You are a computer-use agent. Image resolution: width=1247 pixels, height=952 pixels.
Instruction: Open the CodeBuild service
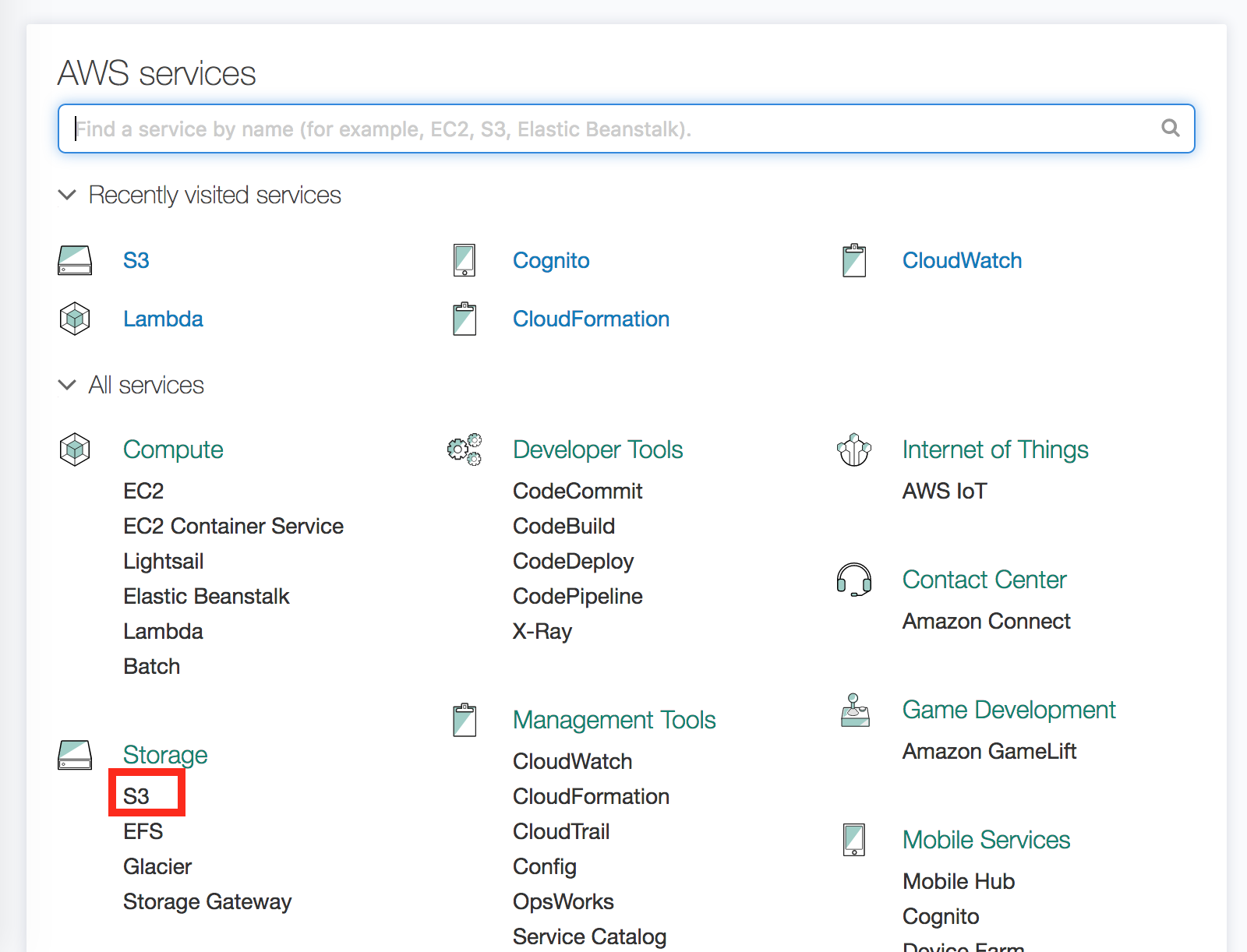[x=564, y=526]
